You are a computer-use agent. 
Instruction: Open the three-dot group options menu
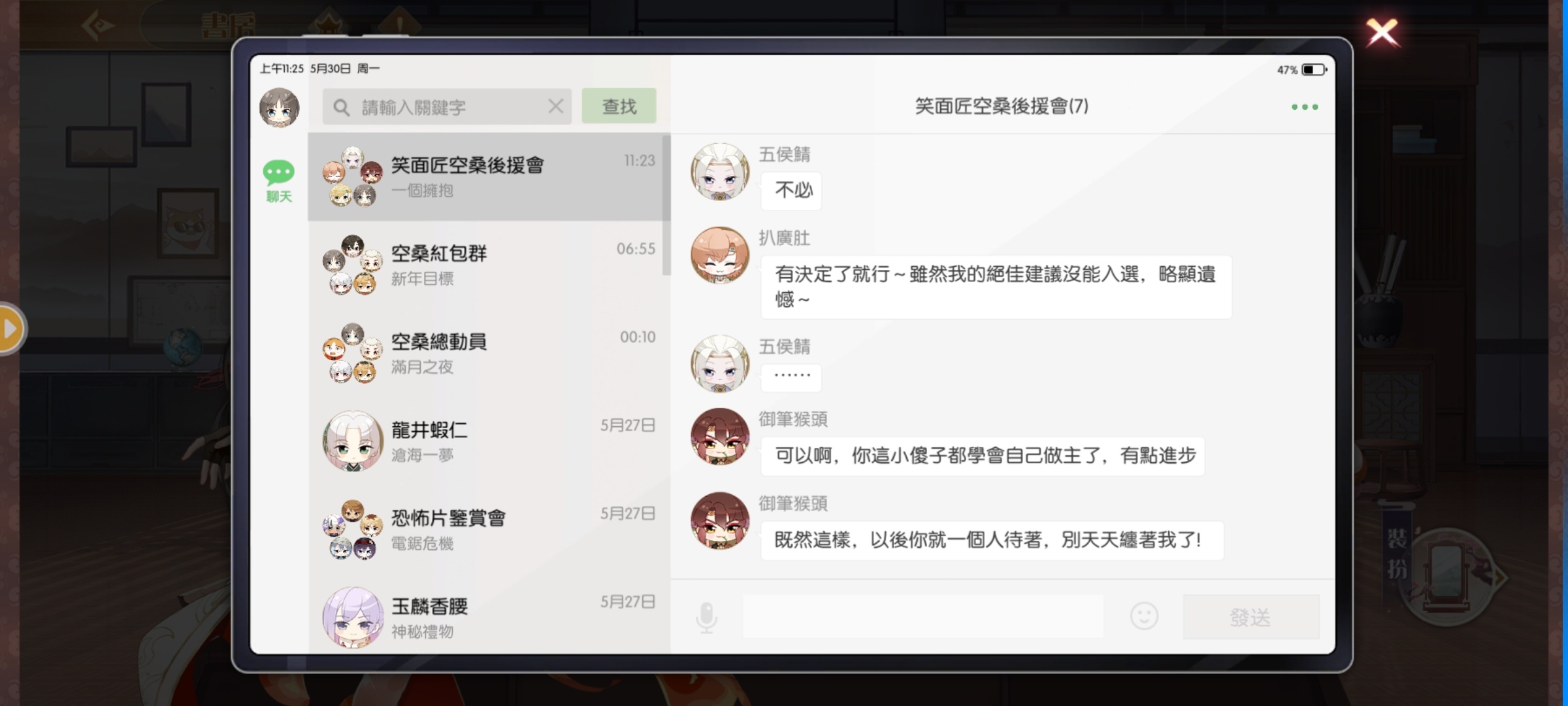point(1305,107)
